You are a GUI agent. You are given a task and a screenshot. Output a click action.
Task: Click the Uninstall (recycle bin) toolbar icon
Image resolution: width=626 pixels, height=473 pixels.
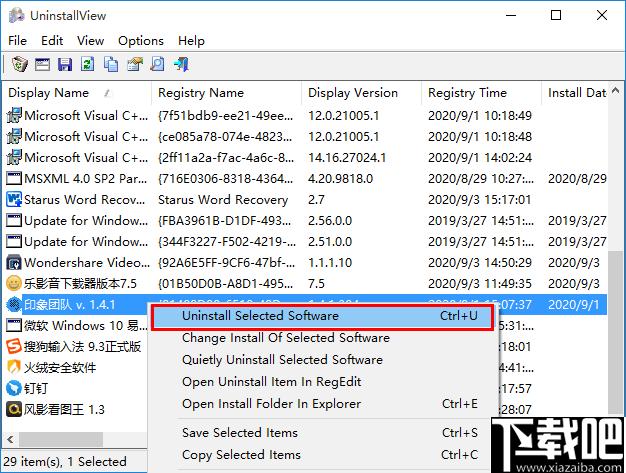pyautogui.click(x=18, y=65)
